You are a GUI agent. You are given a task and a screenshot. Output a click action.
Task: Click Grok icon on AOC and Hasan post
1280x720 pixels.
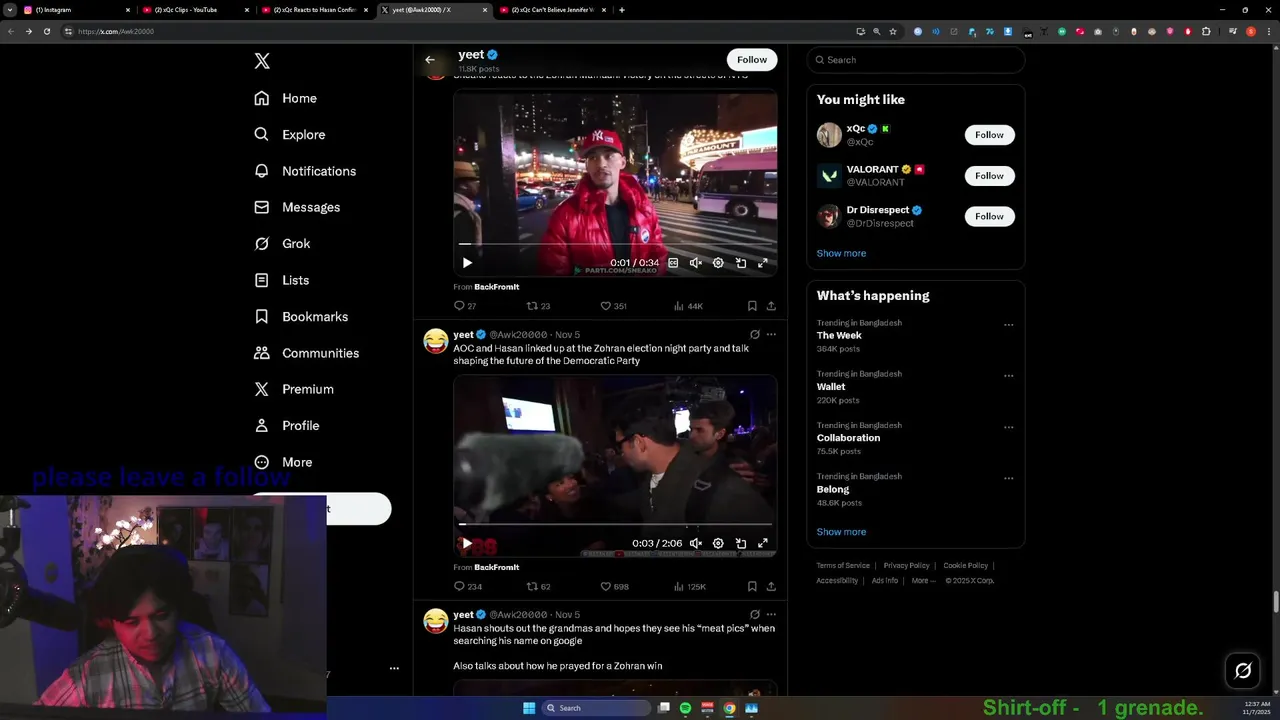point(755,334)
